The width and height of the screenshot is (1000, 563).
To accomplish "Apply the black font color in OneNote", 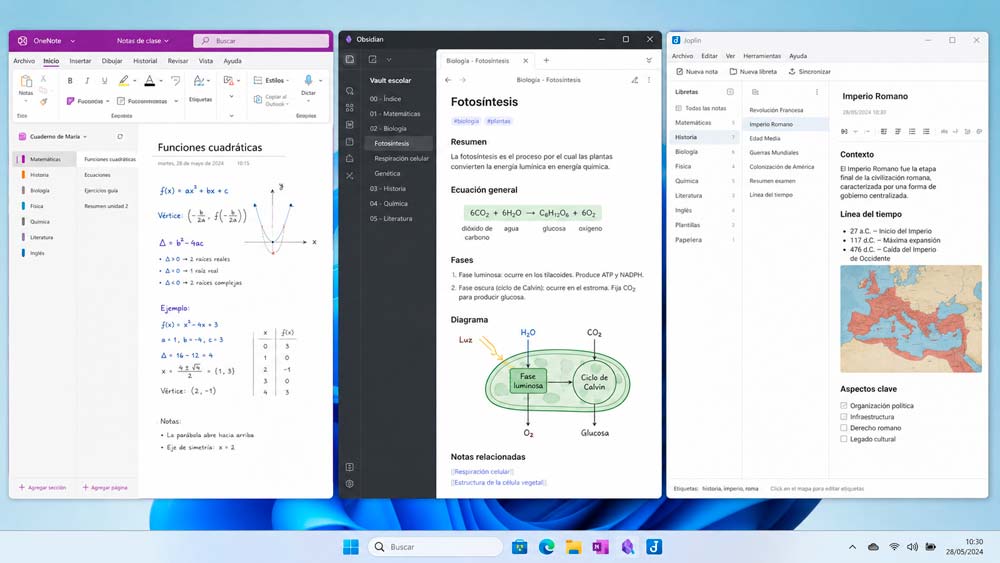I will (149, 80).
